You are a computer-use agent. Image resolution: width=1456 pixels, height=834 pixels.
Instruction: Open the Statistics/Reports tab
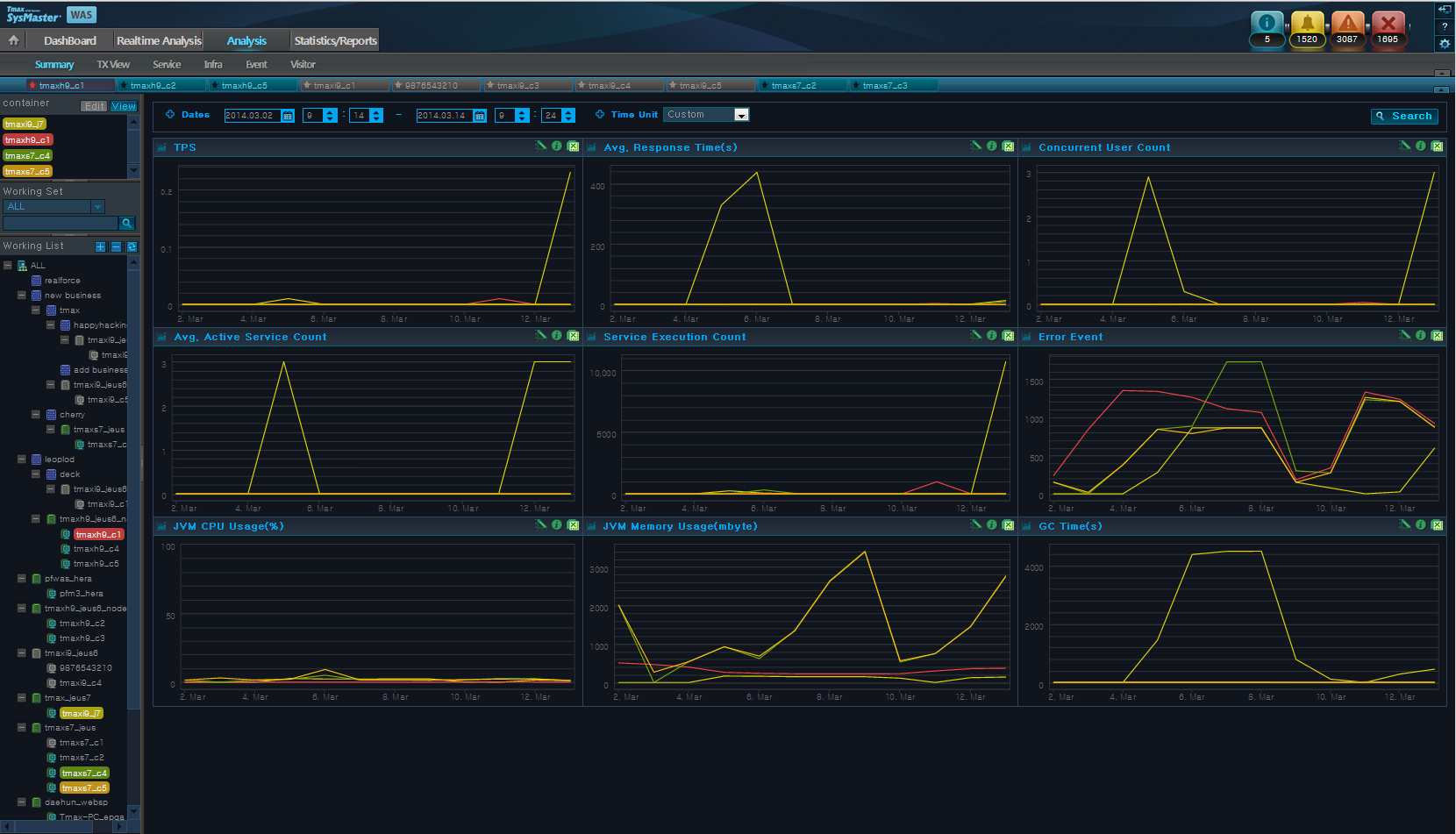coord(335,40)
